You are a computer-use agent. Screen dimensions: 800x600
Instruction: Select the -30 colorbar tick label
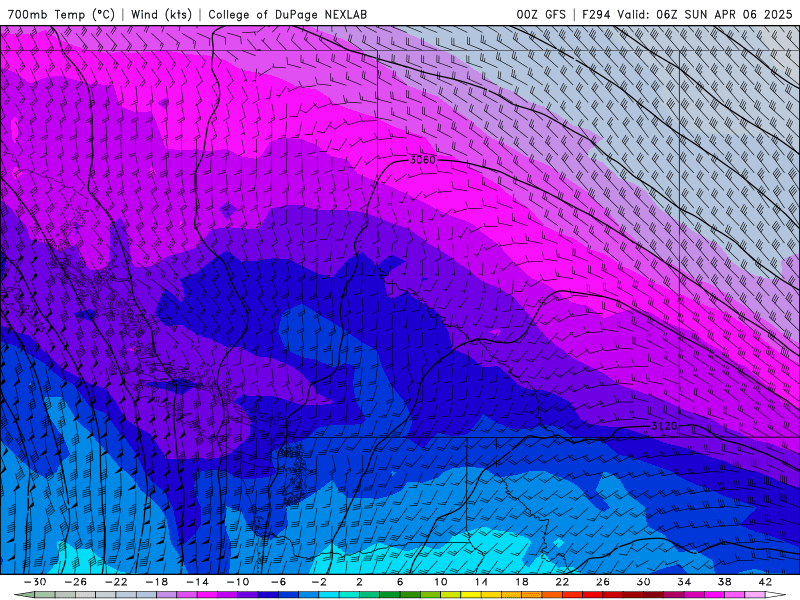[35, 582]
